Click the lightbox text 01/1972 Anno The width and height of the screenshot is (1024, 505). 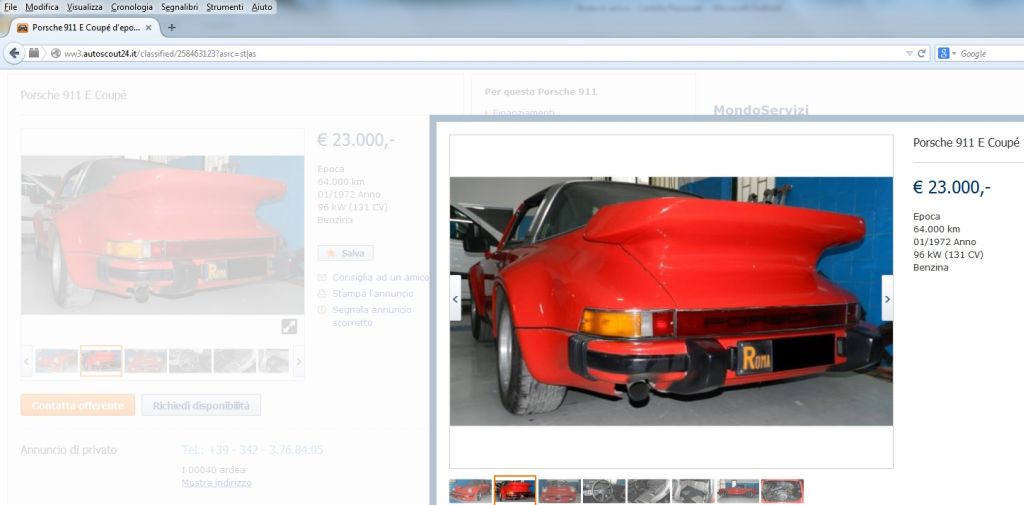pyautogui.click(x=944, y=242)
